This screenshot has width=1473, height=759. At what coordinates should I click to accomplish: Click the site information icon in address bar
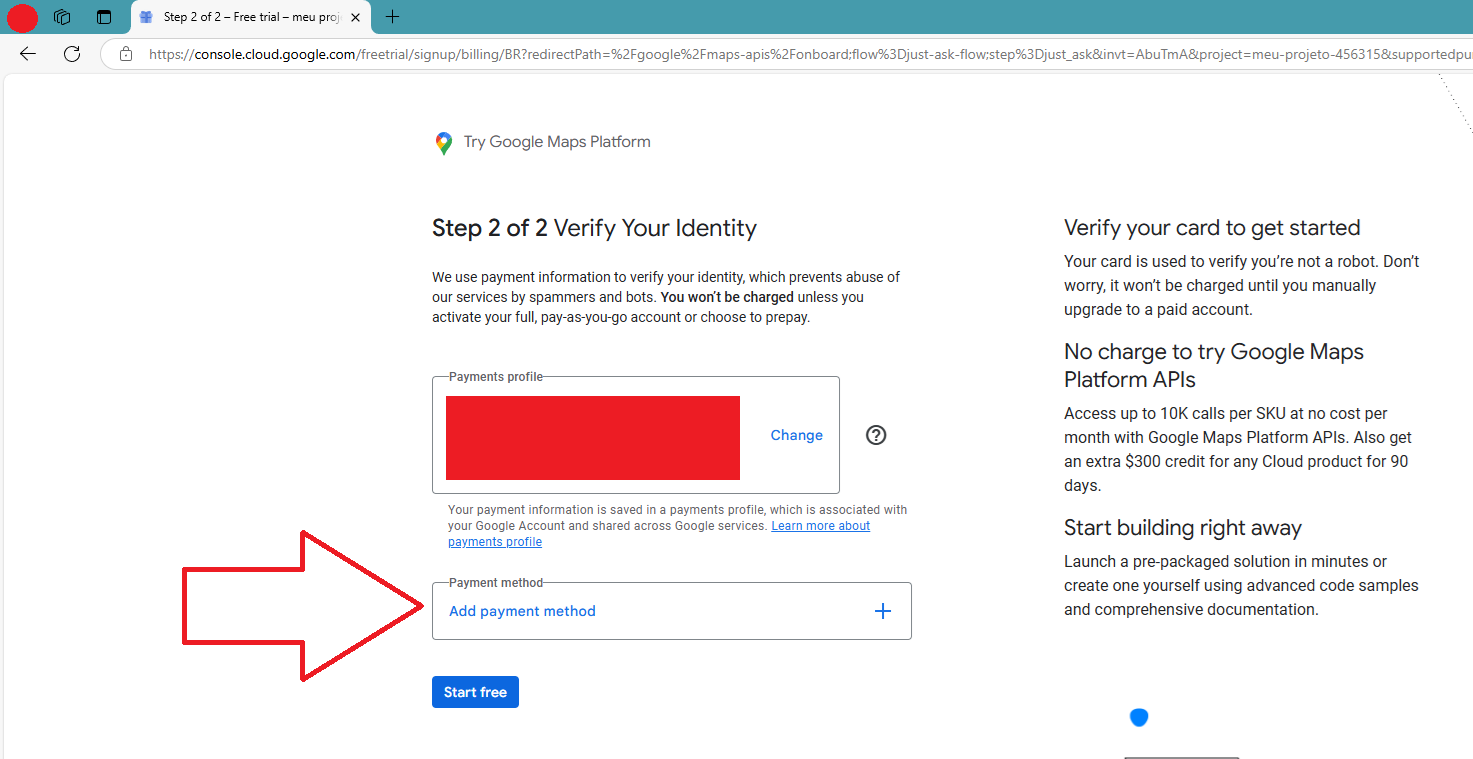125,55
